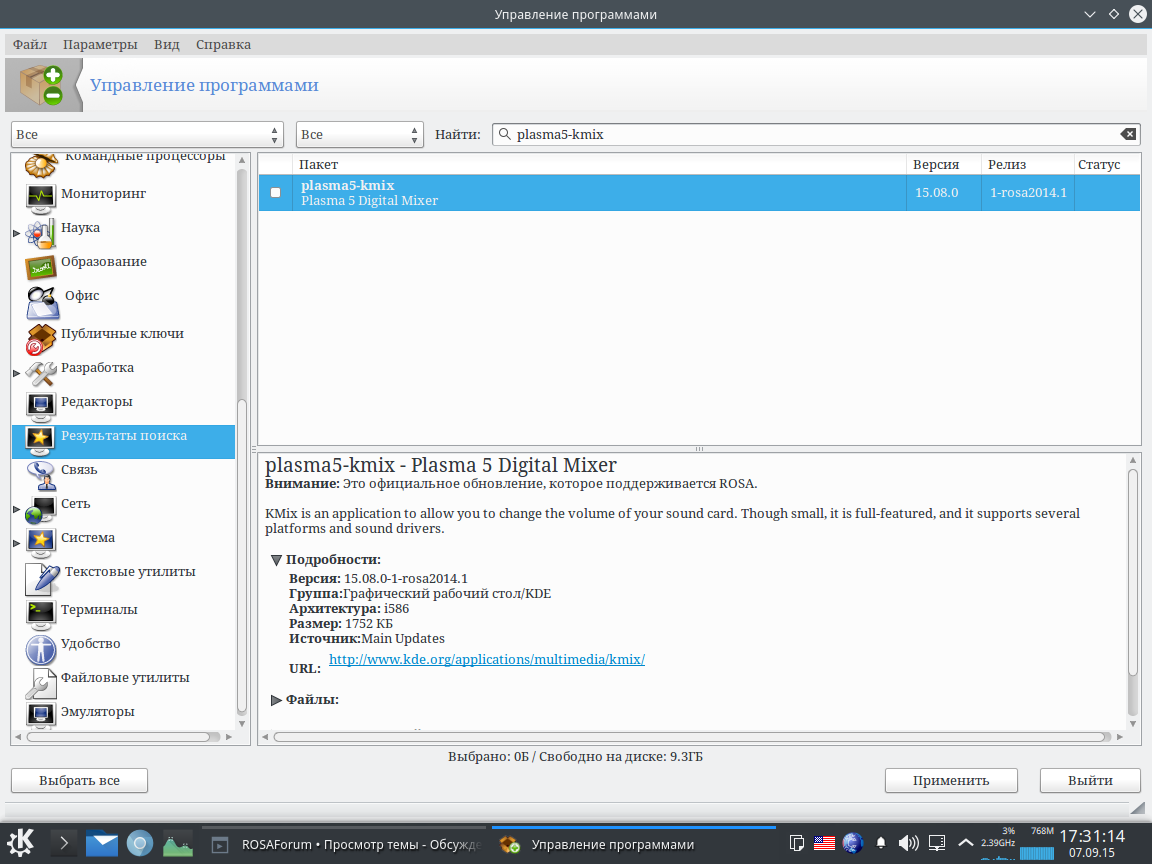Click the network globe tray icon
The width and height of the screenshot is (1152, 864).
[x=852, y=843]
